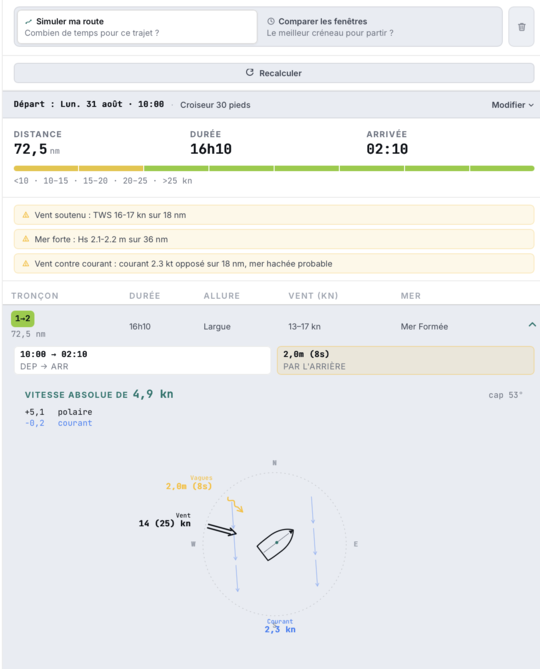540x669 pixels.
Task: Click the clock icon on Comparer les fenêtres
Action: (270, 21)
